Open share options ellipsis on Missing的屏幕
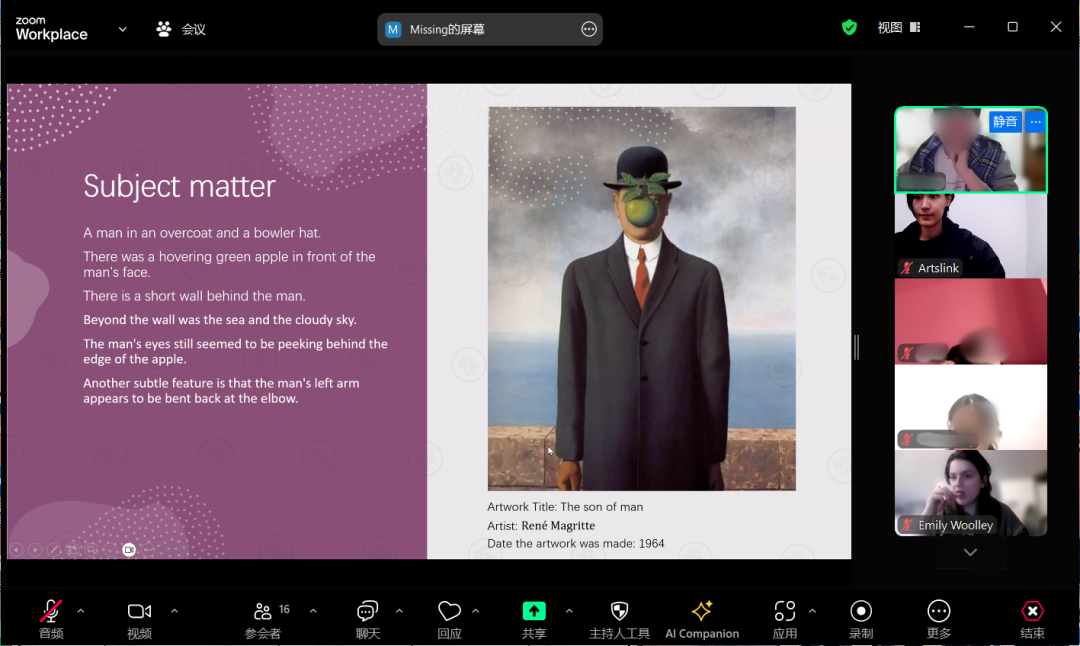1080x646 pixels. (589, 30)
